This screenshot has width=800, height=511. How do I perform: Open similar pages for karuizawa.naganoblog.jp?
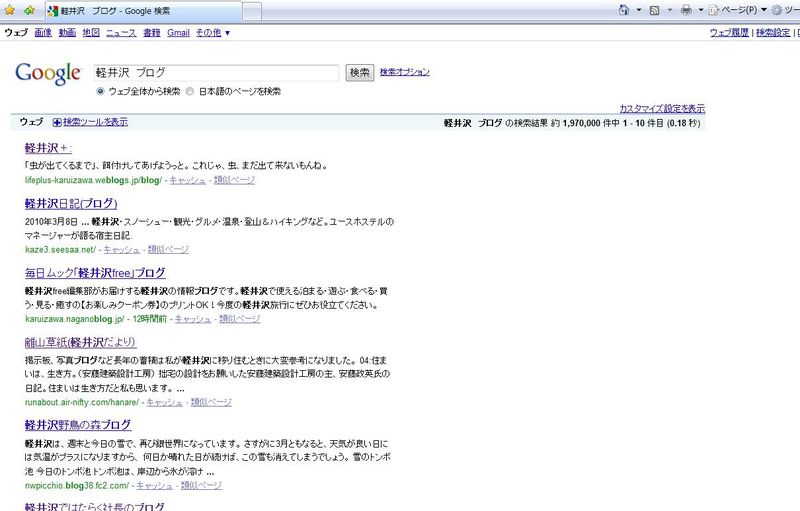pos(240,319)
